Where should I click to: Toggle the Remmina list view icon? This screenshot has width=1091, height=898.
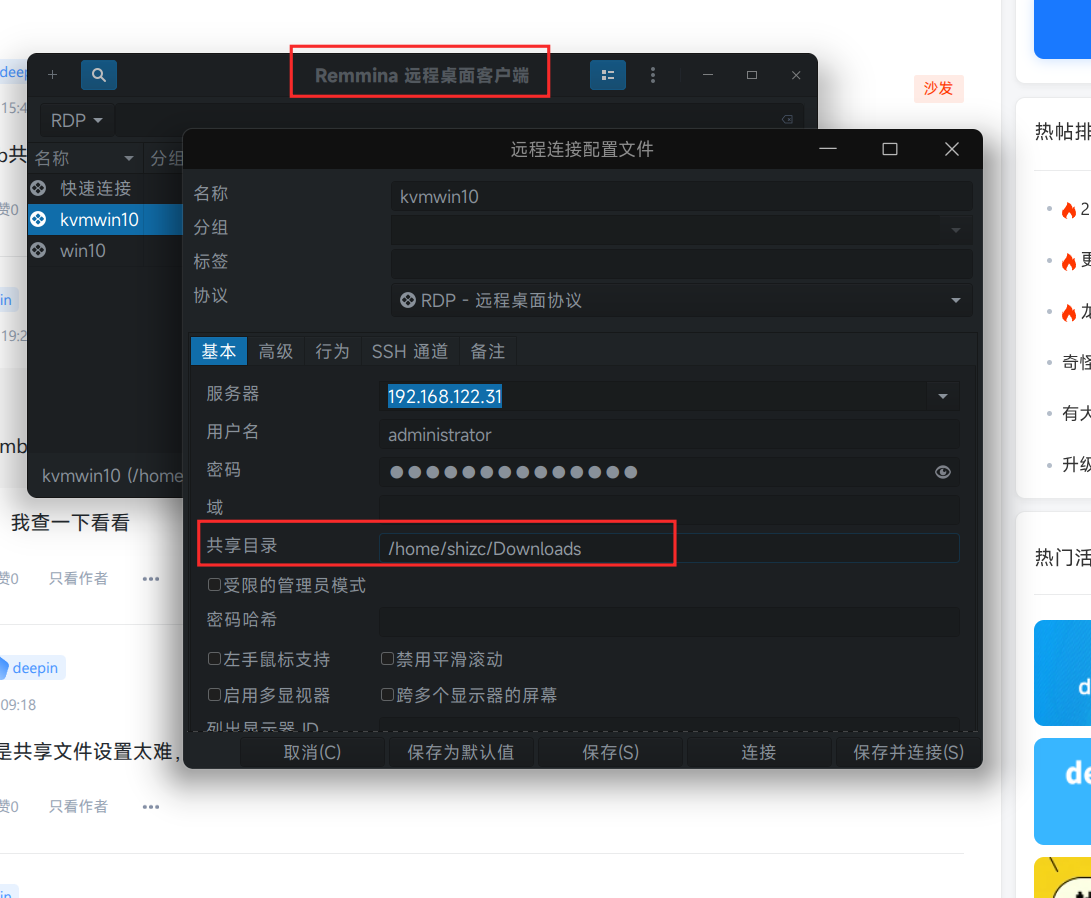coord(607,75)
